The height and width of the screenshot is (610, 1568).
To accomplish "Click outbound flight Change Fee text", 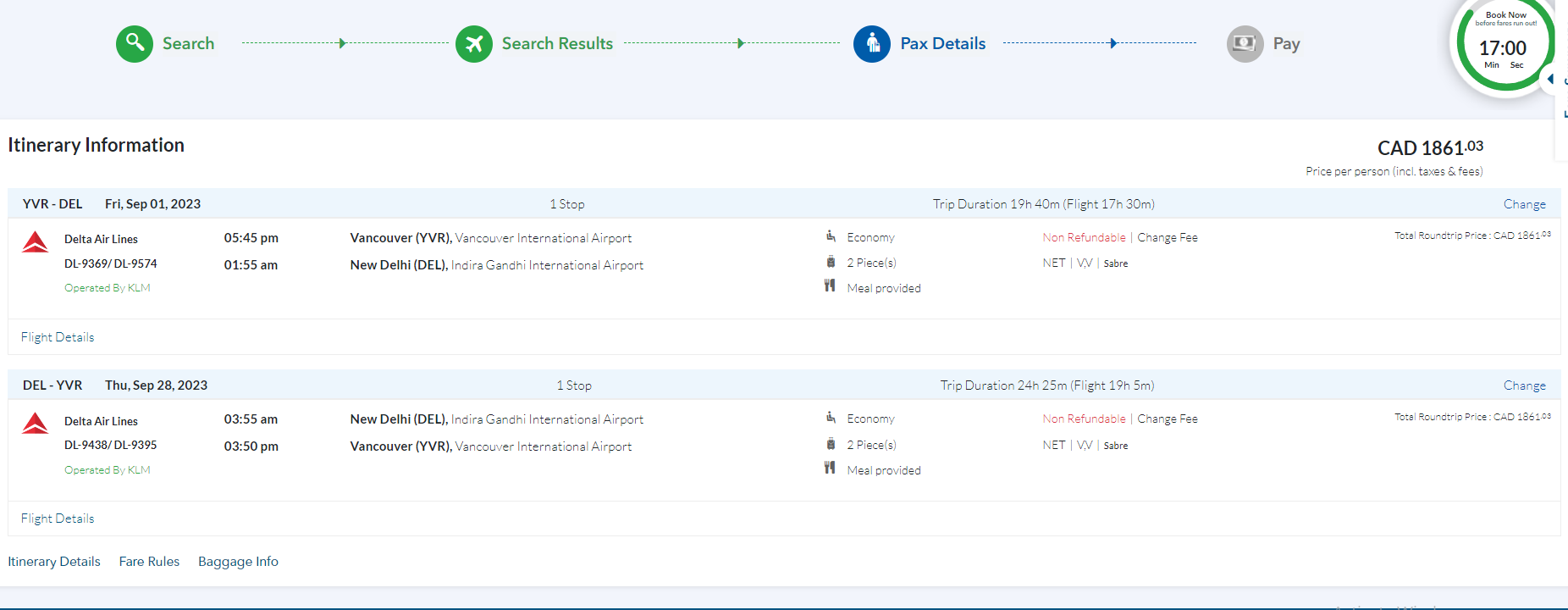I will (1167, 237).
